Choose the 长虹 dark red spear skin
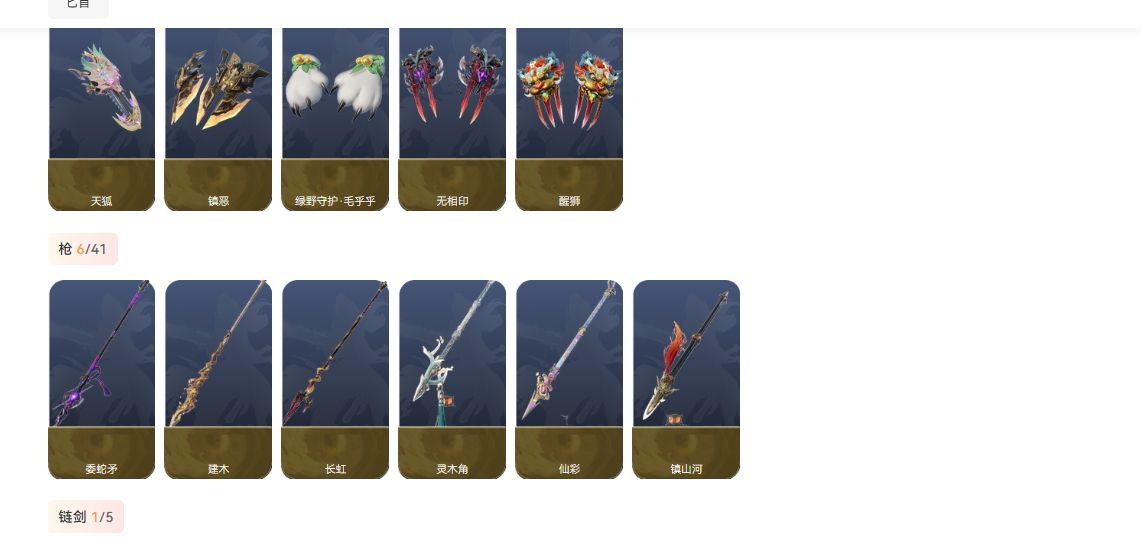The width and height of the screenshot is (1141, 543). coord(335,379)
